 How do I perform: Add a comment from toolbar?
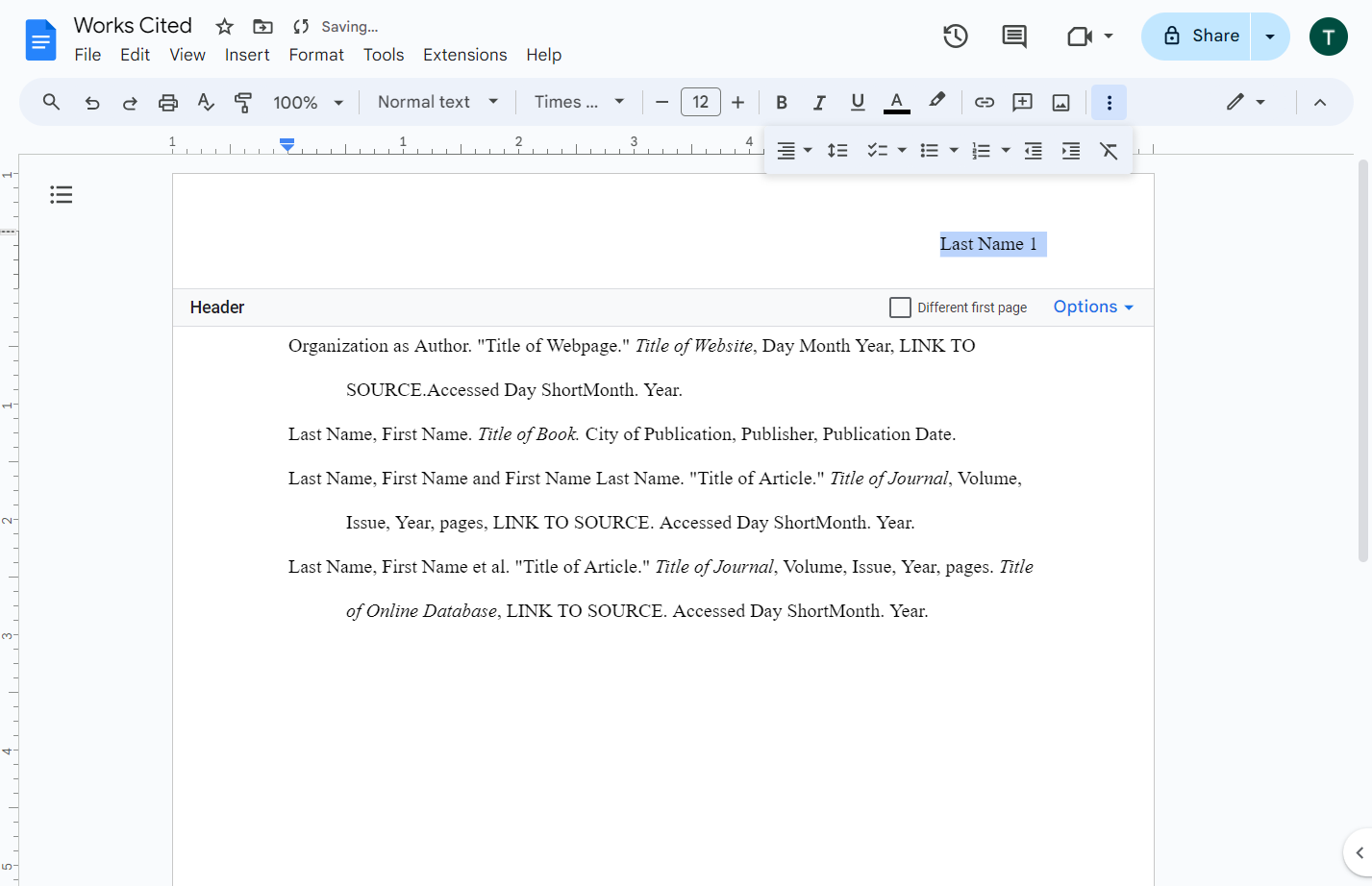coord(1023,102)
